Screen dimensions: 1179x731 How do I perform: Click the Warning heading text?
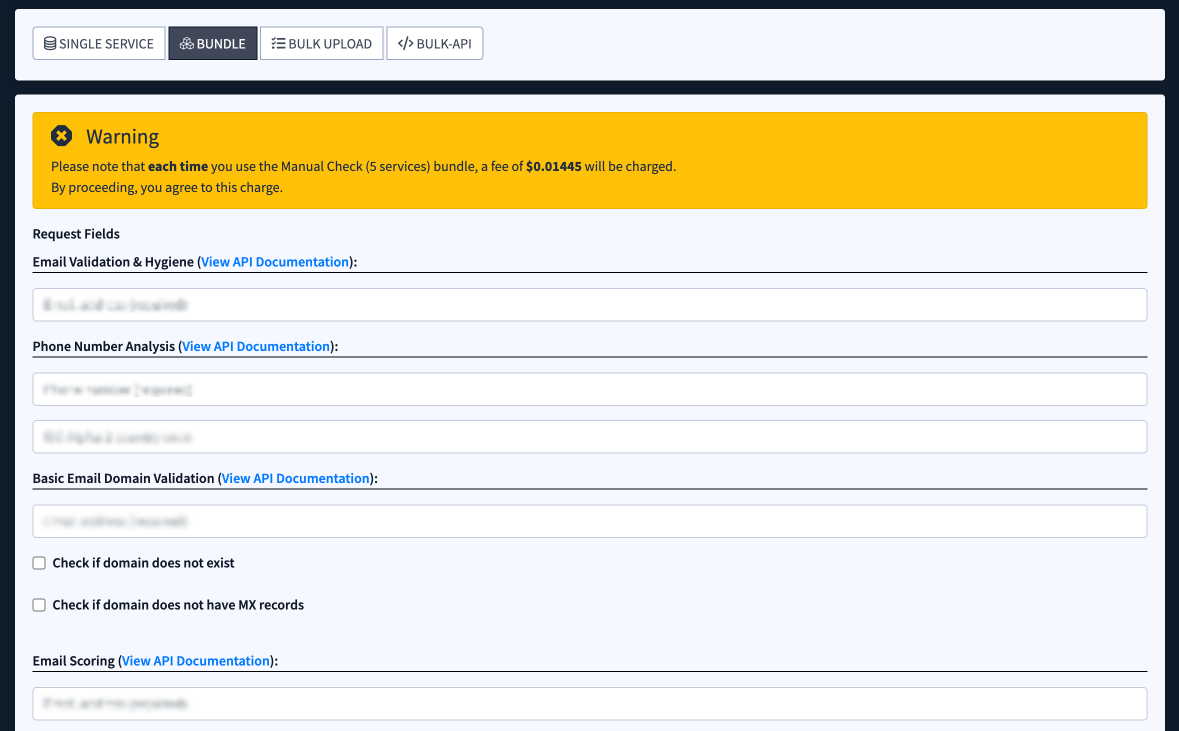(x=123, y=137)
